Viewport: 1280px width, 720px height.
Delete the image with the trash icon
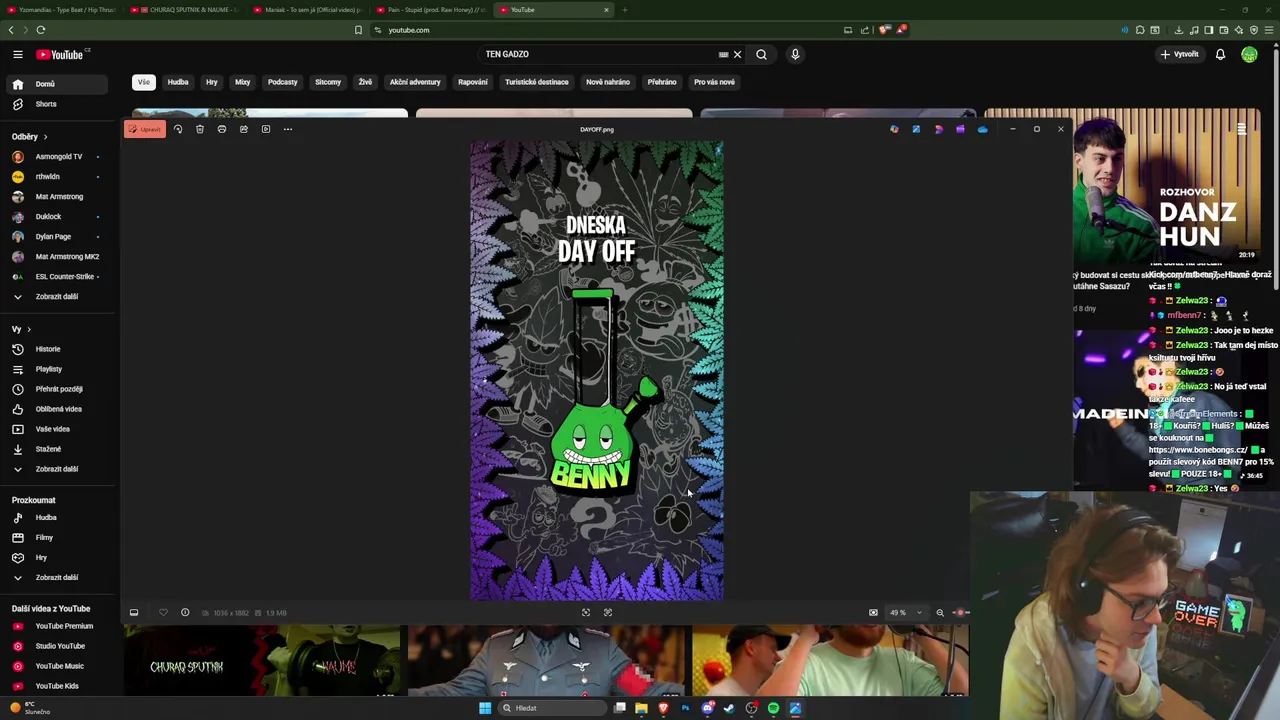click(200, 129)
